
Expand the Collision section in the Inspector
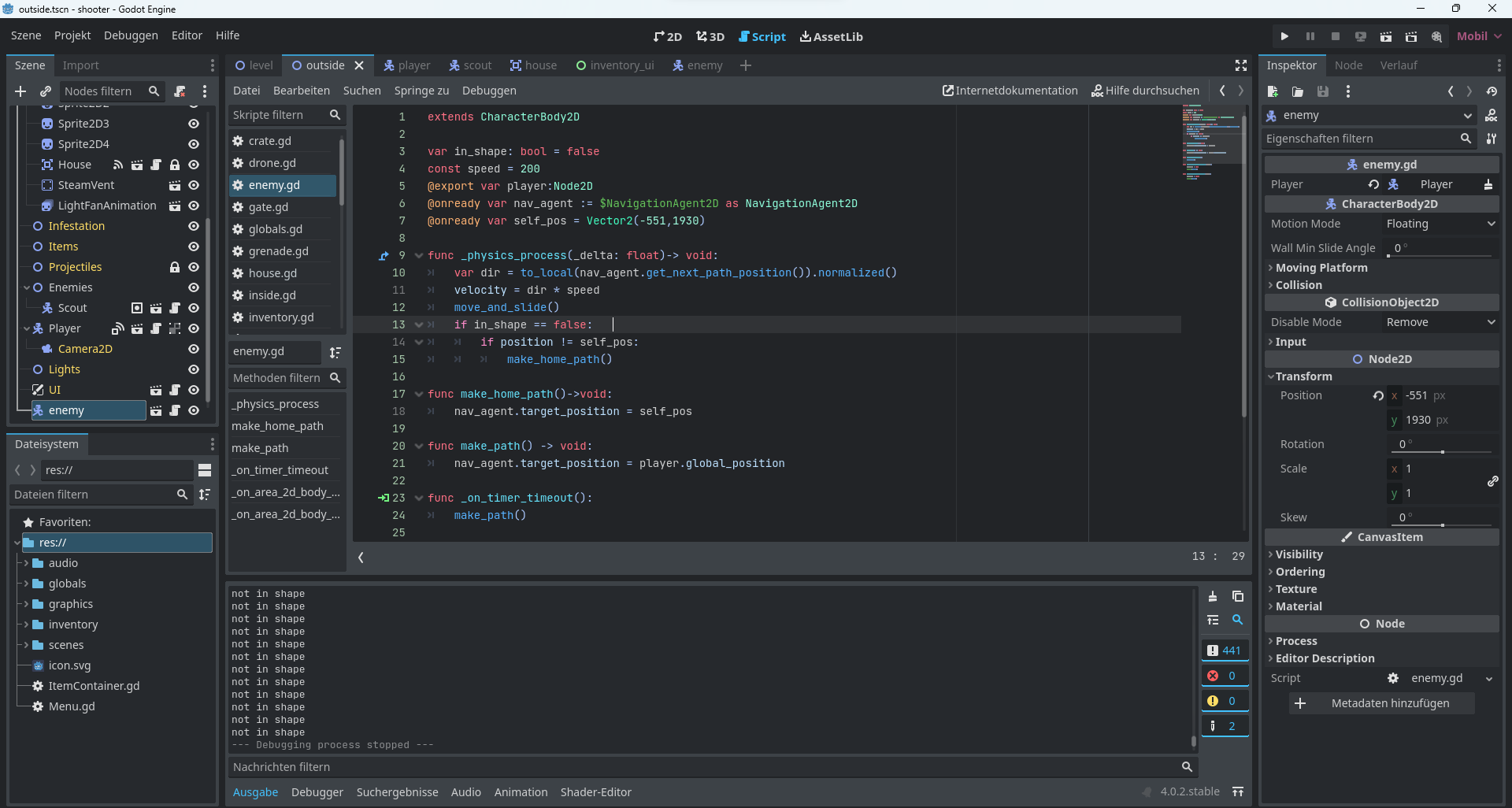[1299, 285]
